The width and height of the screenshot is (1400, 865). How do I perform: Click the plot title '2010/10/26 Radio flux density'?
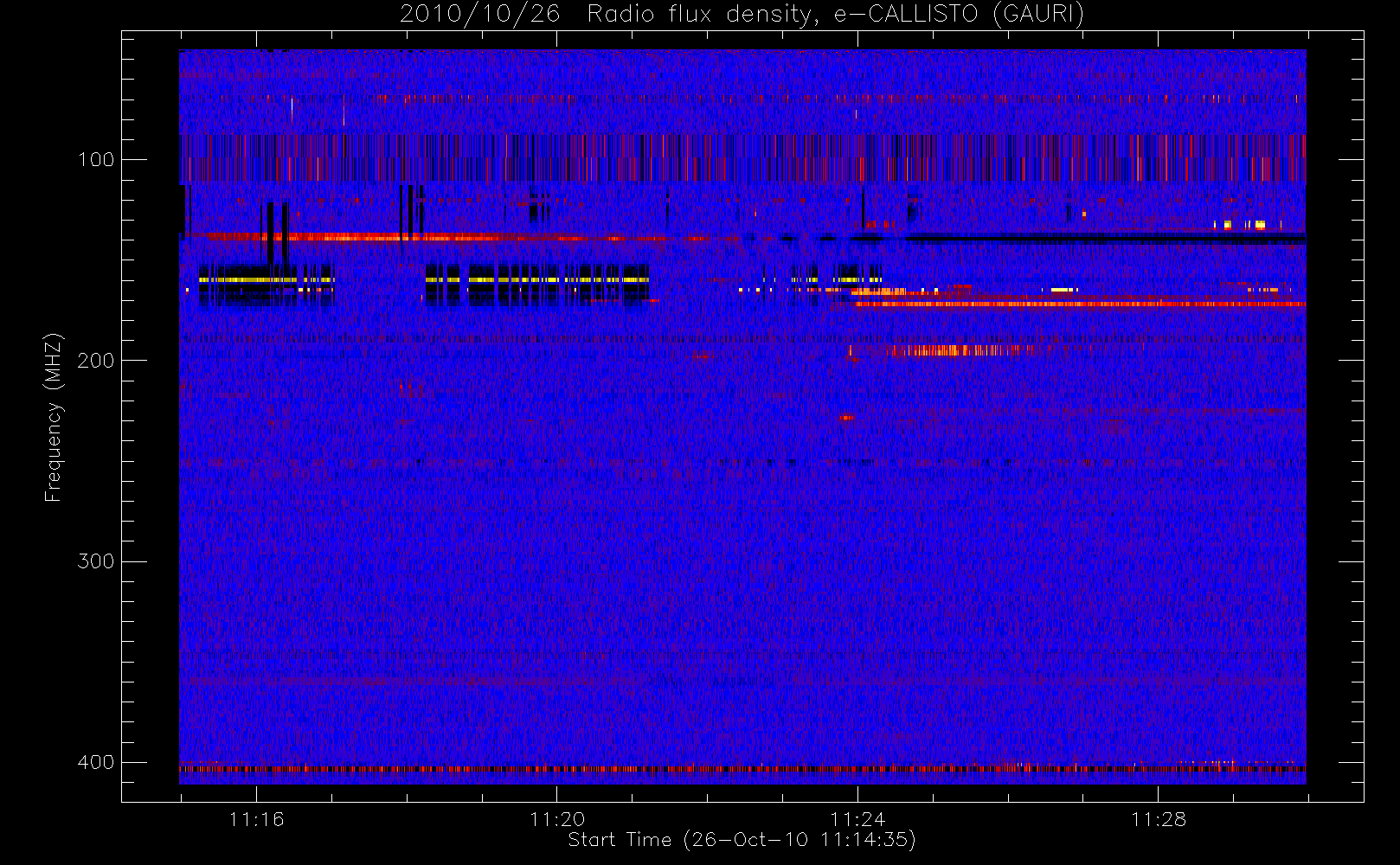pos(742,15)
